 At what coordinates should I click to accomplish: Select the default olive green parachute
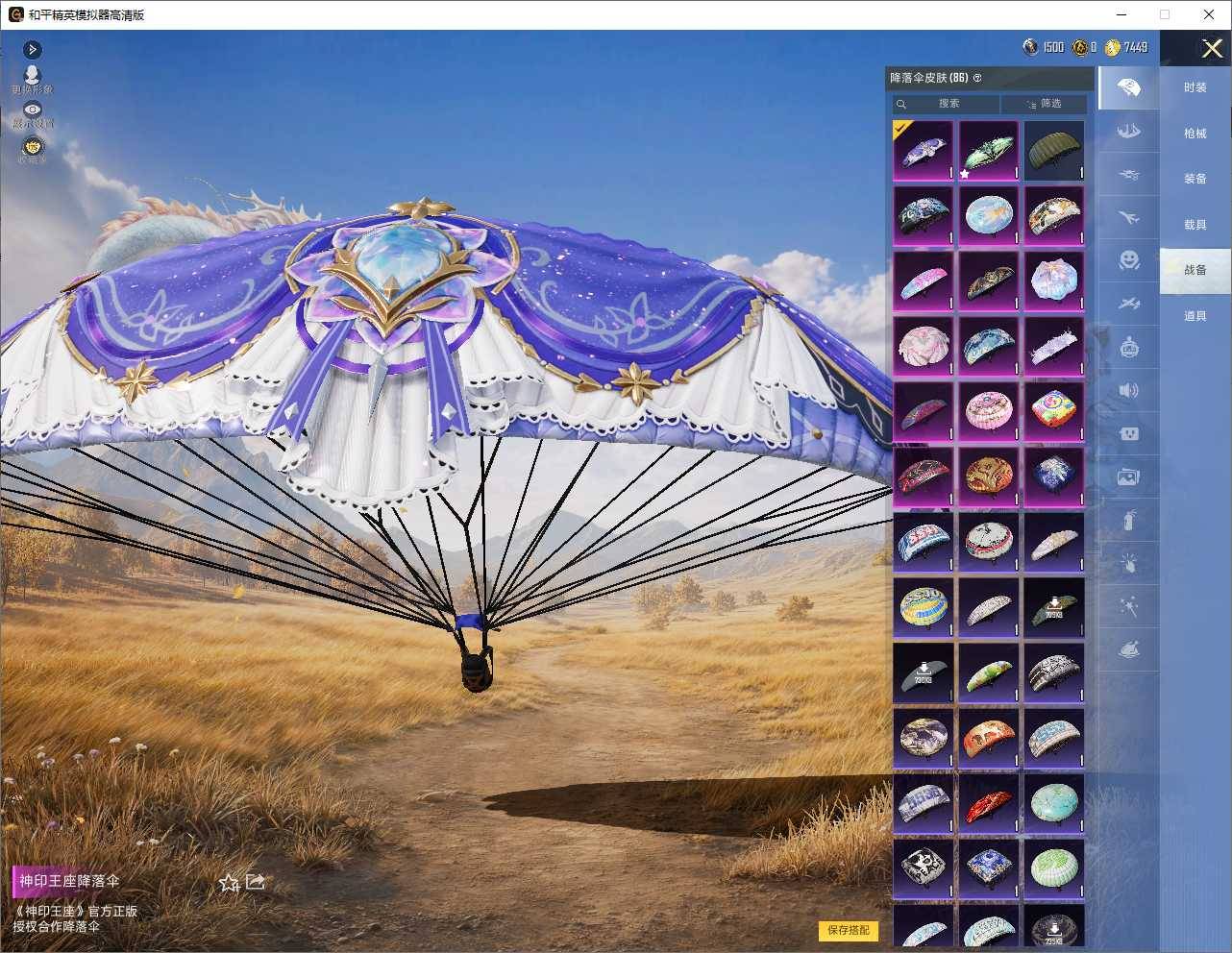pos(1054,151)
